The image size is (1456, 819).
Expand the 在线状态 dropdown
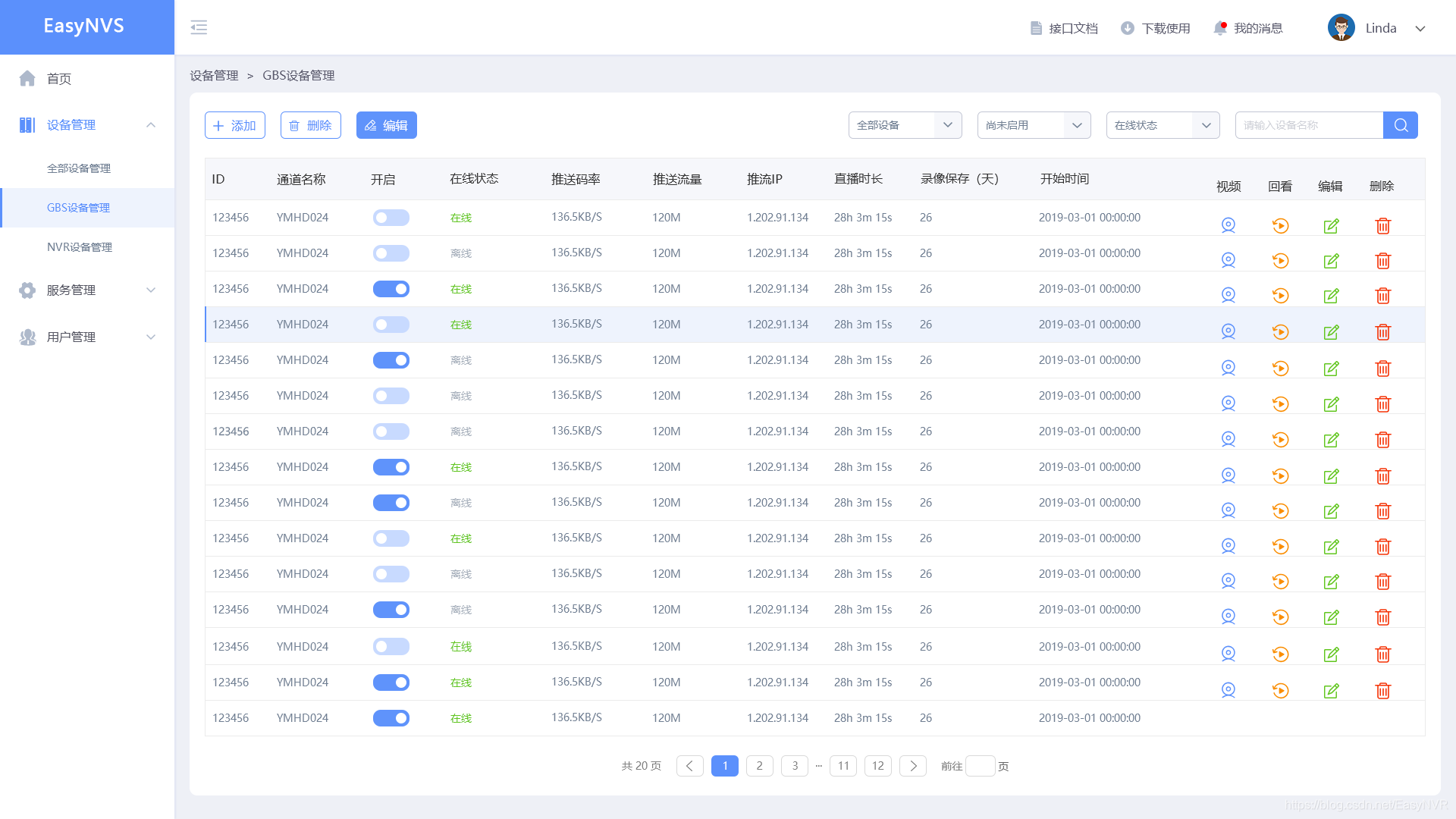pos(1163,125)
